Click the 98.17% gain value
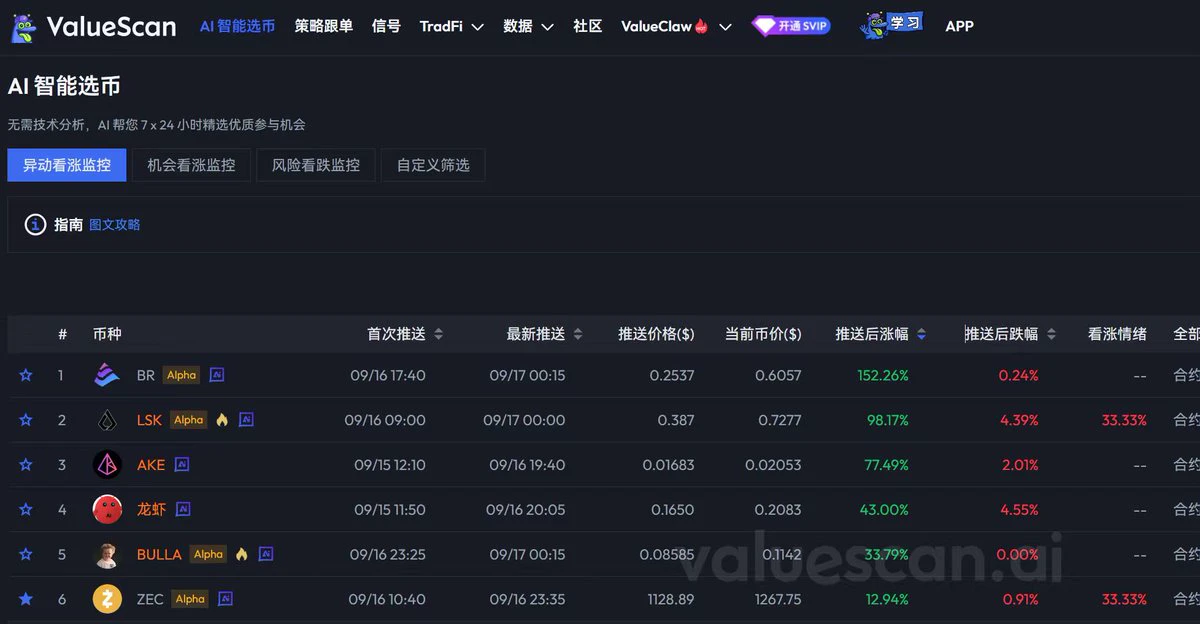The height and width of the screenshot is (624, 1200). pyautogui.click(x=888, y=420)
